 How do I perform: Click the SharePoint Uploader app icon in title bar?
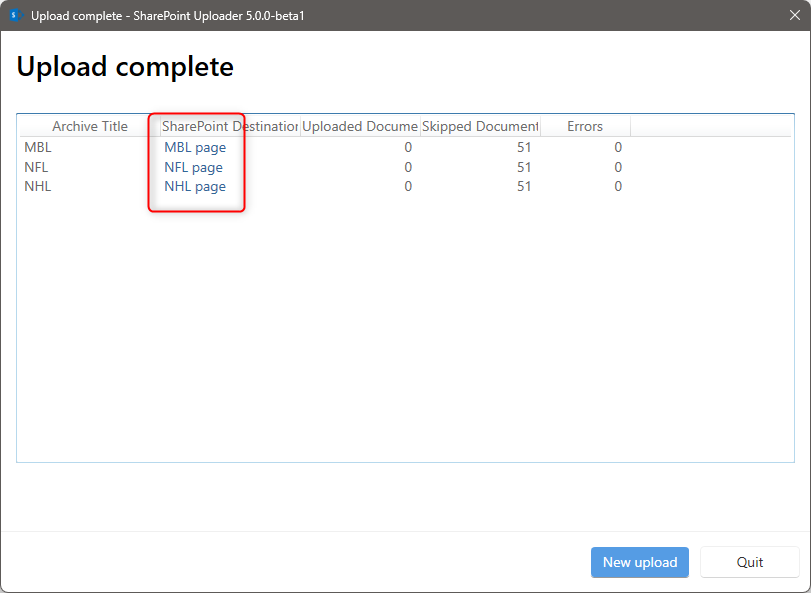15,16
